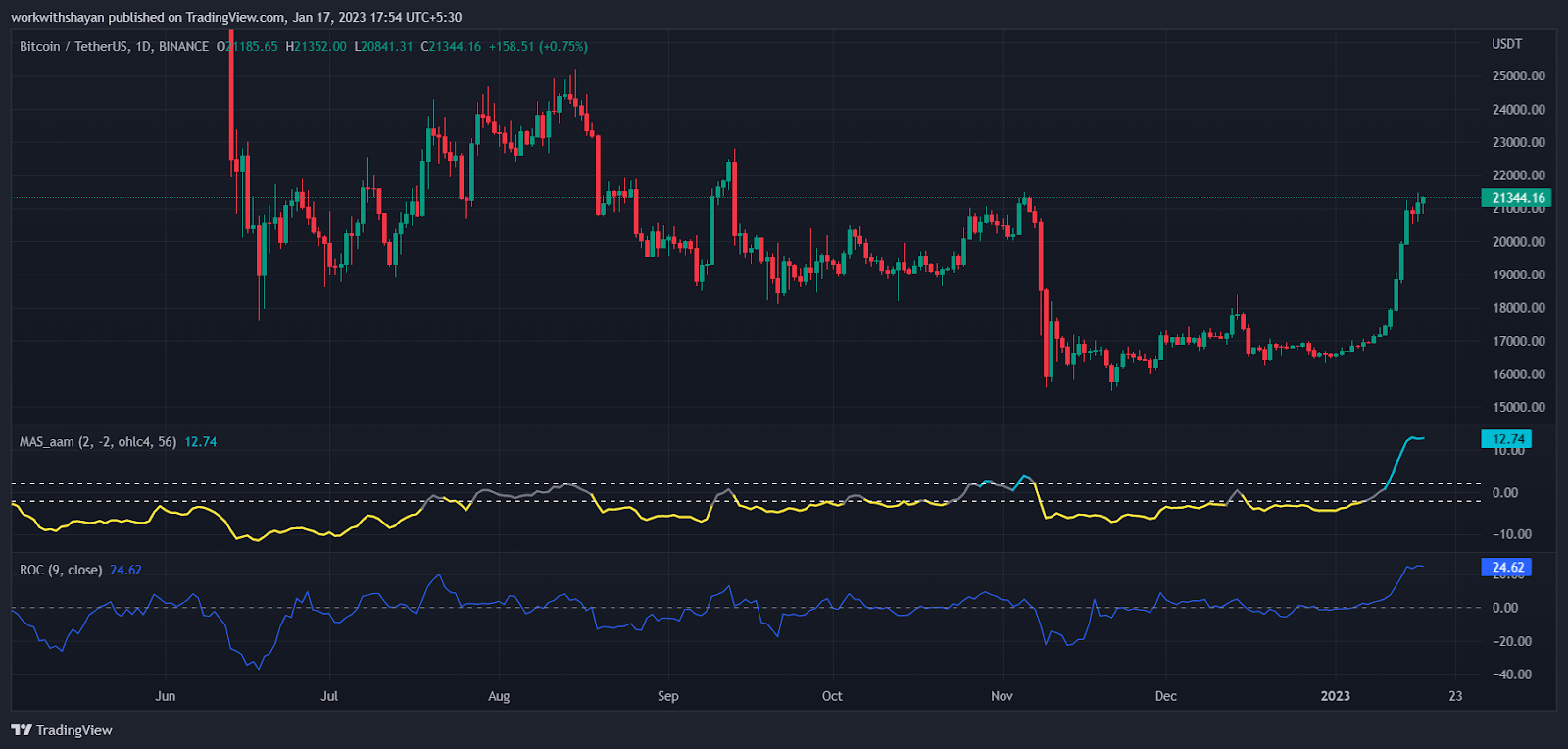Screen dimensions: 1568x749
Task: Click the TradingView logo at bottom left
Action: [x=62, y=730]
